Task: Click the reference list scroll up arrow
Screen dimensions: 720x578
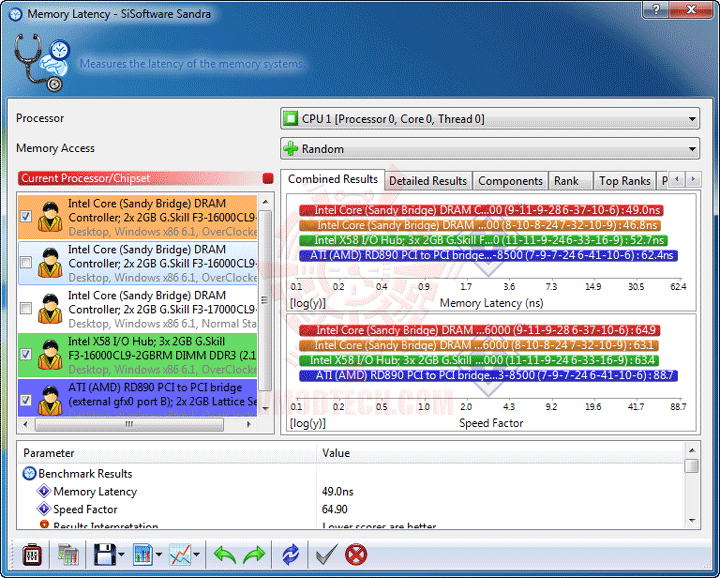Action: tap(265, 202)
